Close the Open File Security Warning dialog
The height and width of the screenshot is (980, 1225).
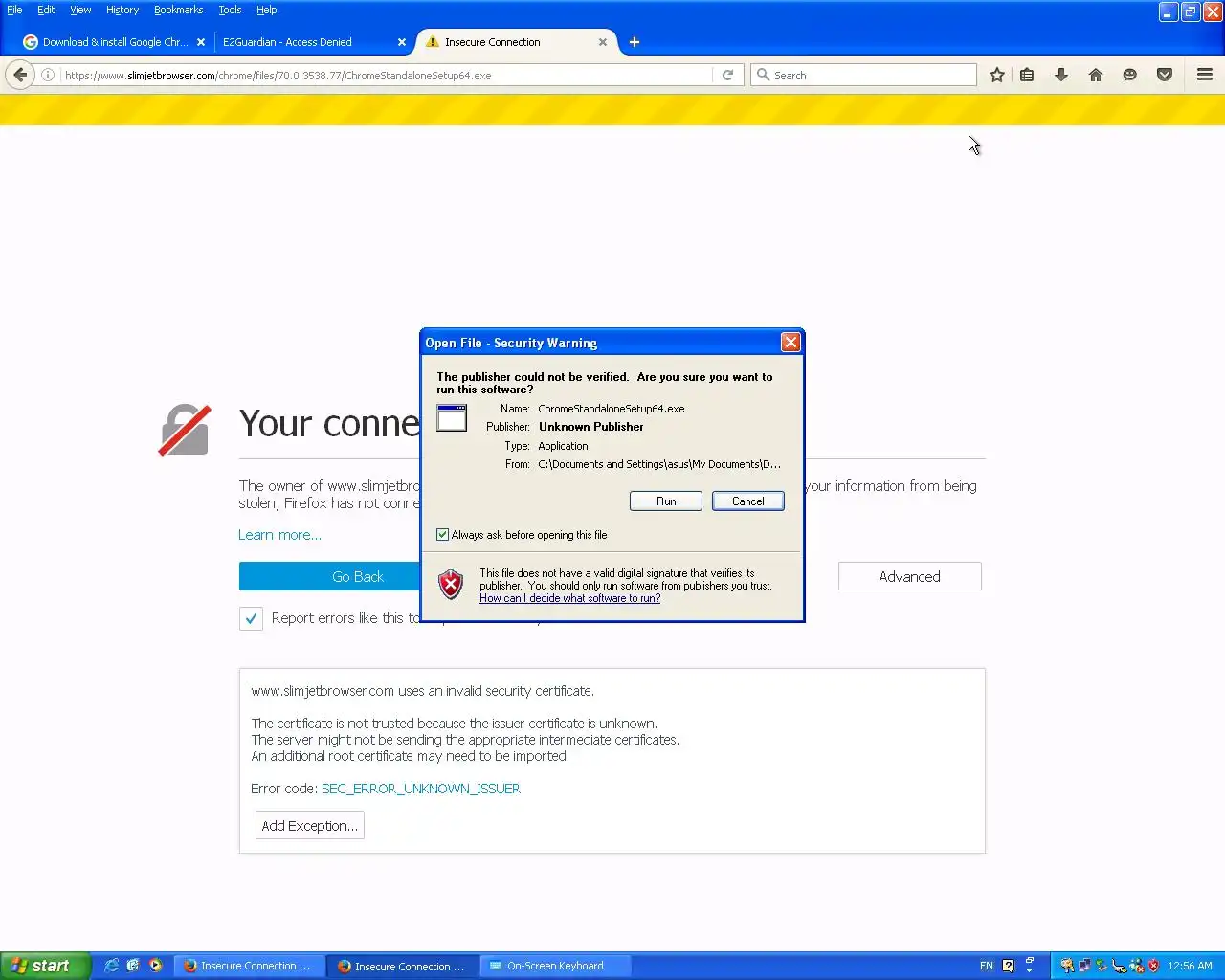tap(791, 343)
